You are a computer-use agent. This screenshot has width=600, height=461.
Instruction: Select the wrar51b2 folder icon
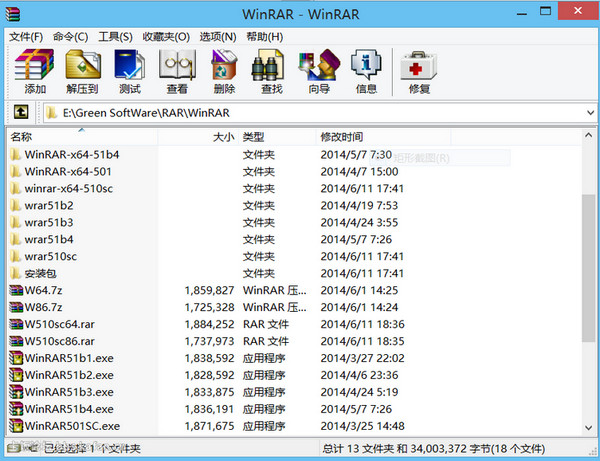[x=15, y=205]
